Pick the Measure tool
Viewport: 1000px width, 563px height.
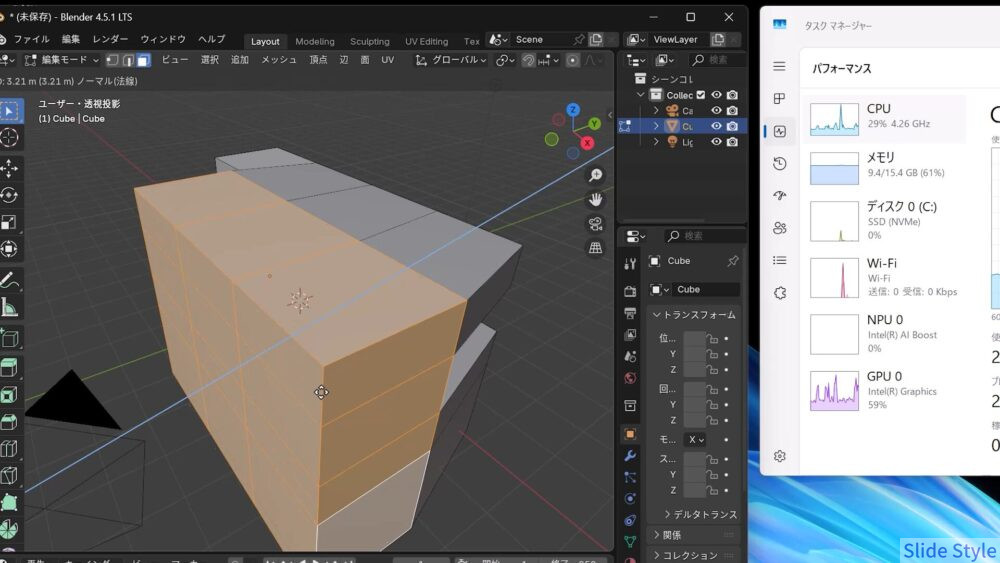[9, 307]
